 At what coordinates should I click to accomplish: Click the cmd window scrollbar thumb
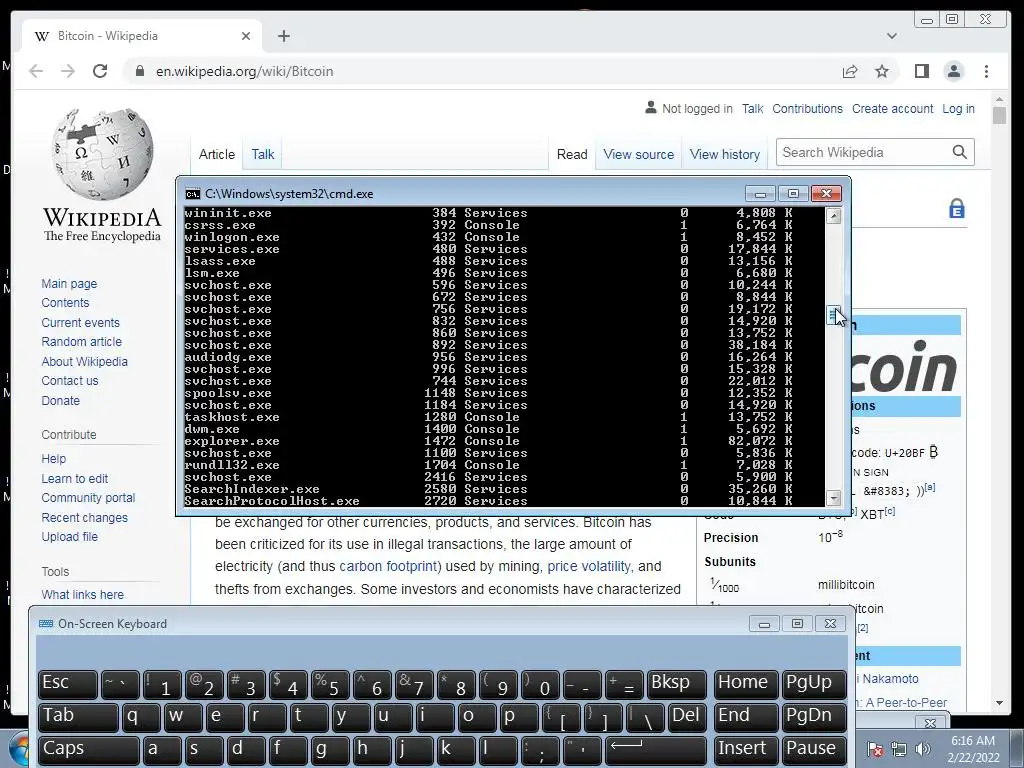(833, 315)
